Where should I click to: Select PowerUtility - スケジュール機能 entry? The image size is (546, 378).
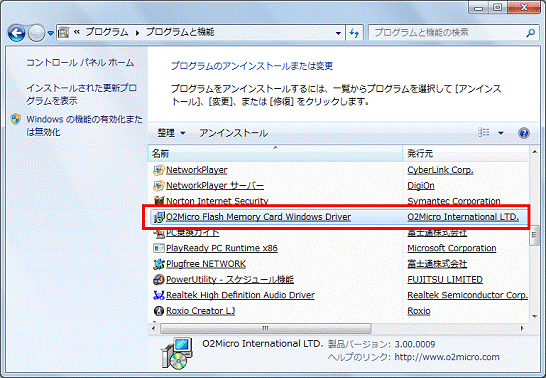230,279
